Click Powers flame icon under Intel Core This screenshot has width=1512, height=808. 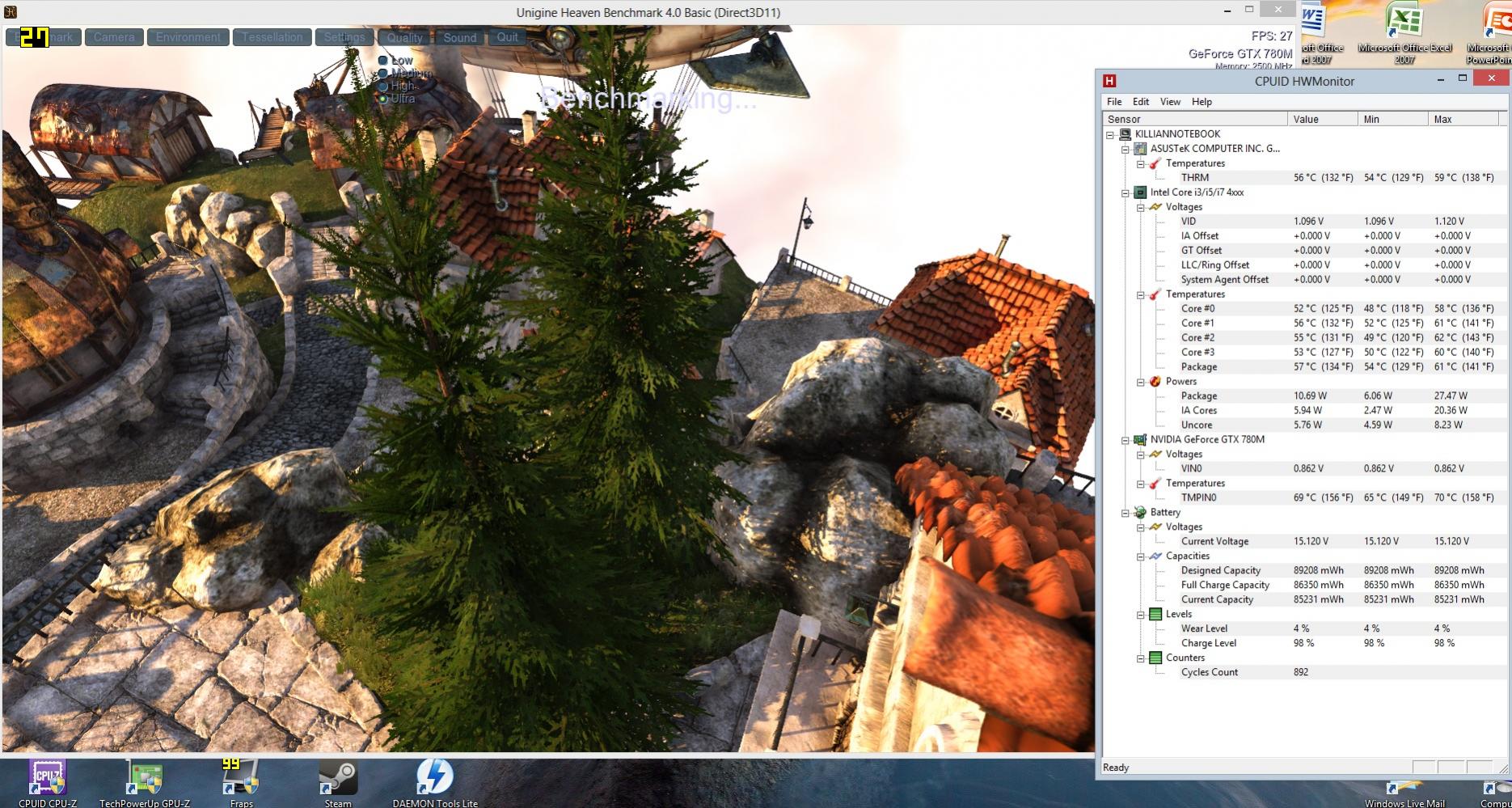(x=1155, y=382)
